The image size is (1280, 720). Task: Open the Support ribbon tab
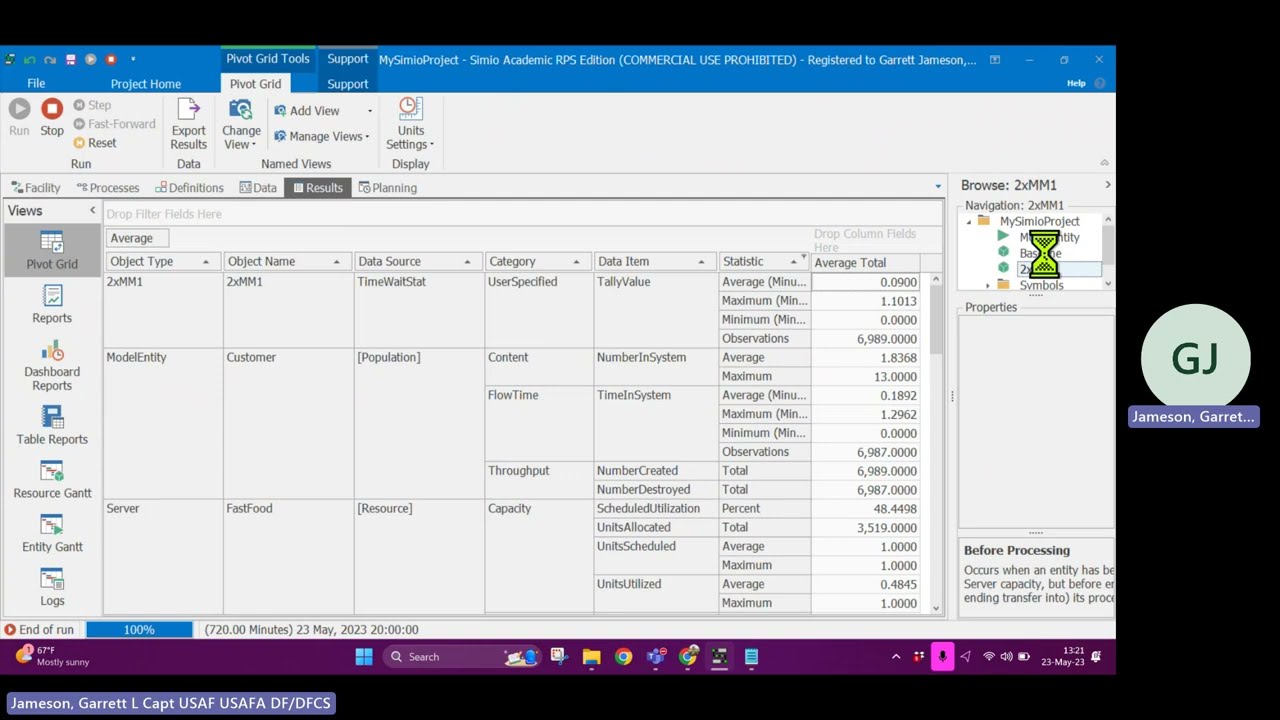348,84
